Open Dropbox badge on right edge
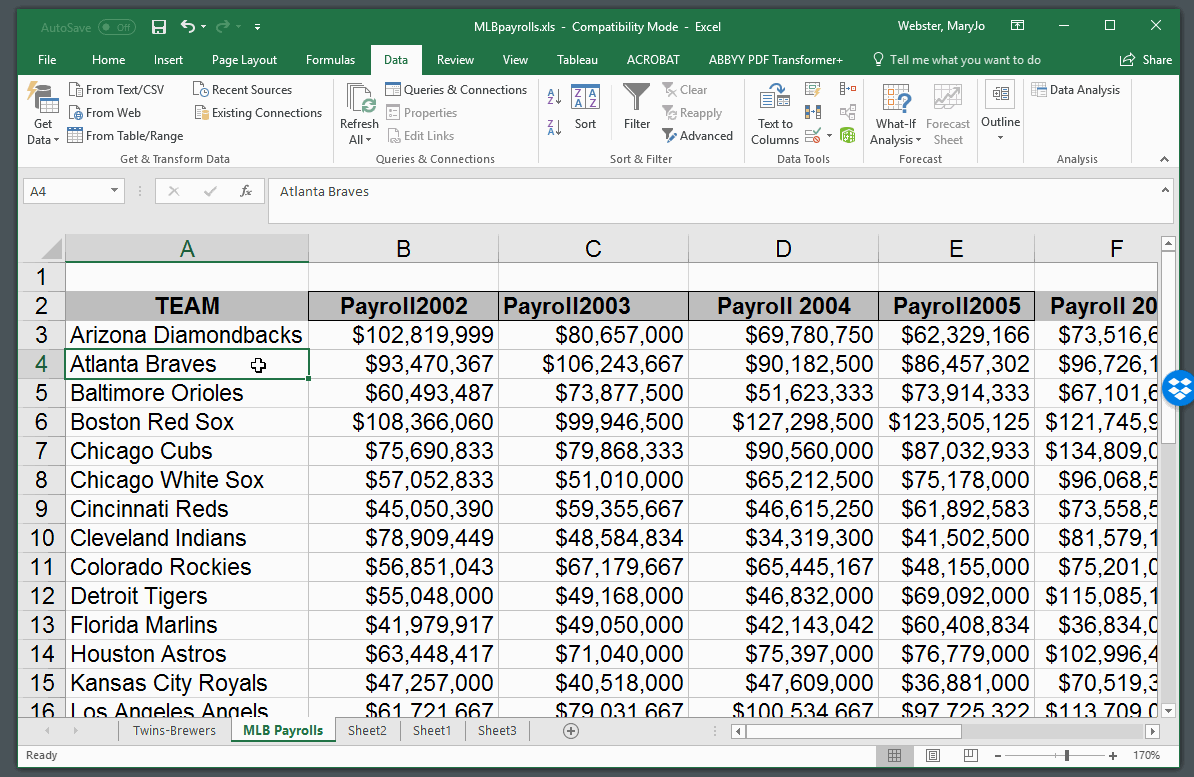The width and height of the screenshot is (1194, 777). click(x=1180, y=387)
